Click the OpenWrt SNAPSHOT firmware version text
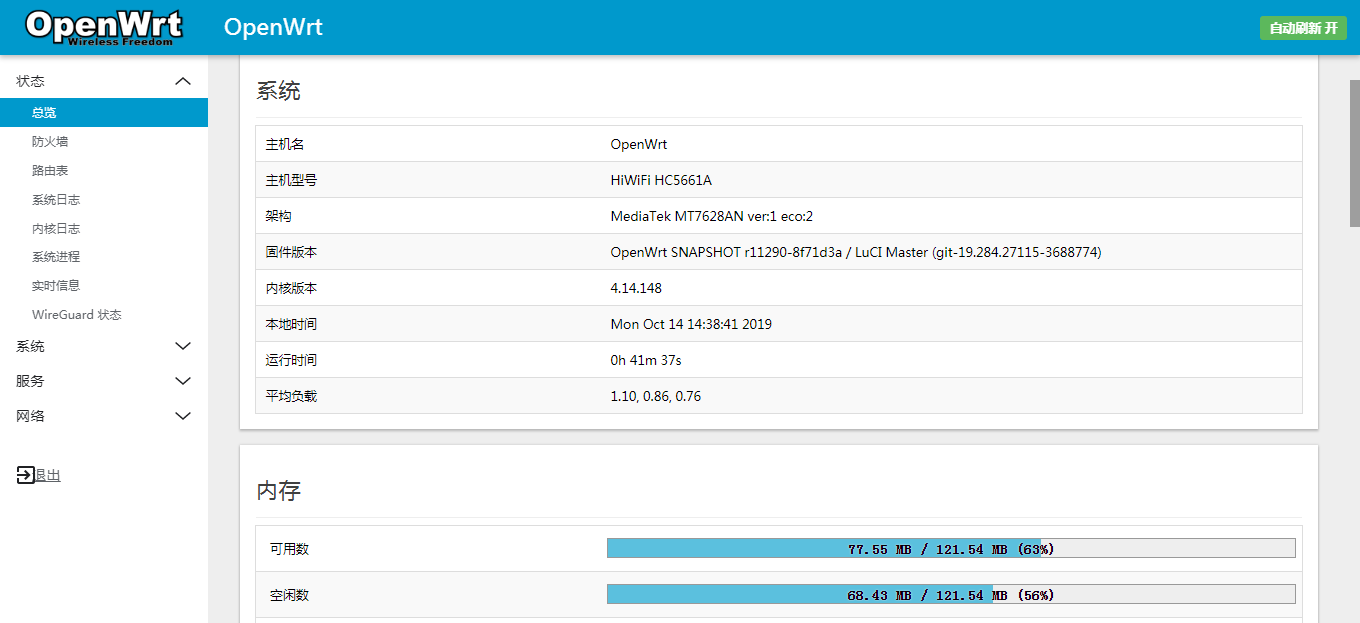The image size is (1360, 623). tap(856, 252)
